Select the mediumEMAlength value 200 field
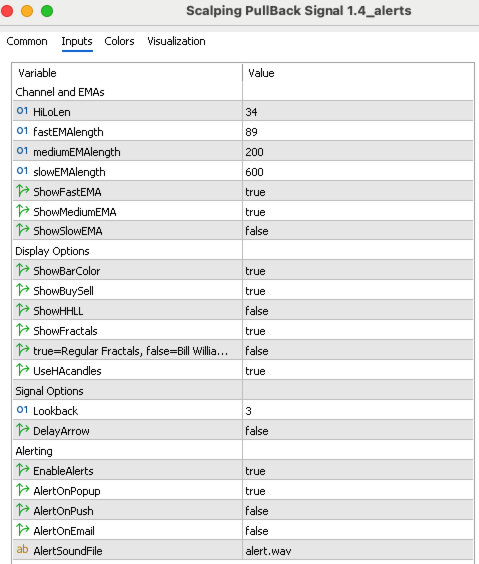This screenshot has width=479, height=564. (358, 151)
